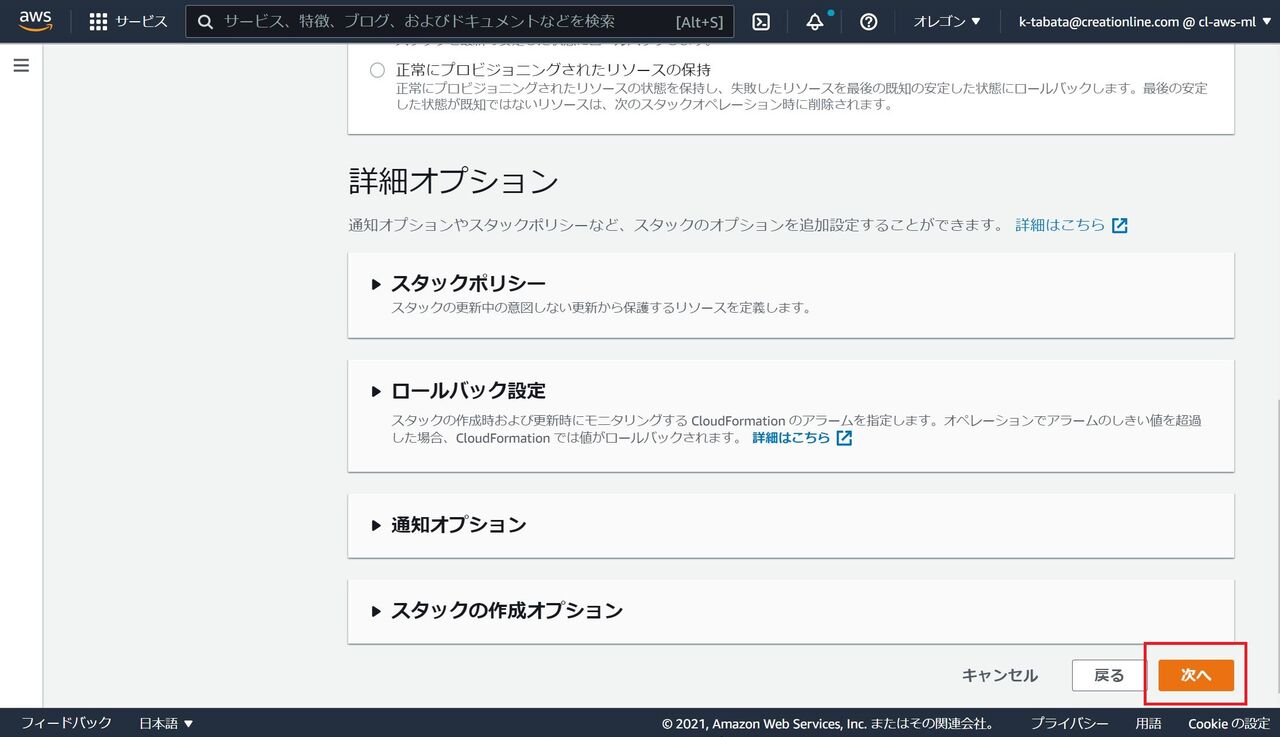
Task: Open the 用語 footer link
Action: tap(1149, 724)
